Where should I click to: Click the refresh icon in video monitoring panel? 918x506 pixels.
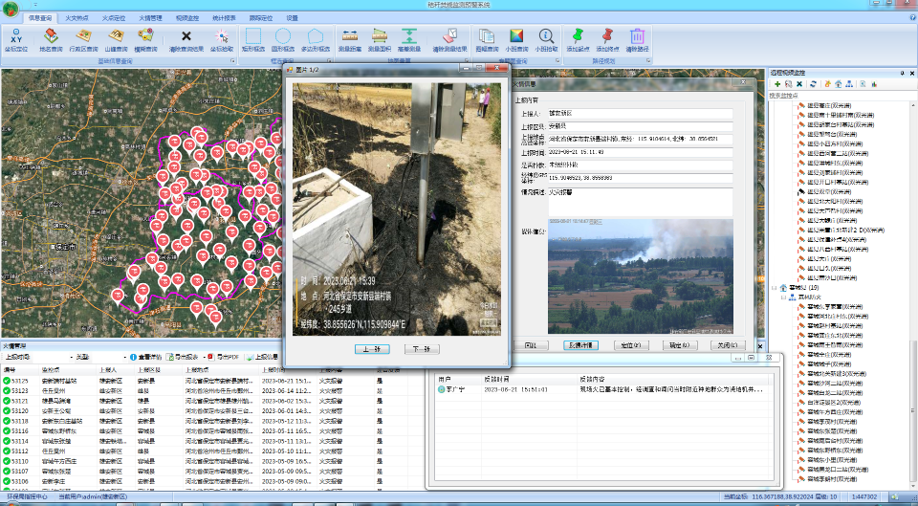[x=811, y=84]
